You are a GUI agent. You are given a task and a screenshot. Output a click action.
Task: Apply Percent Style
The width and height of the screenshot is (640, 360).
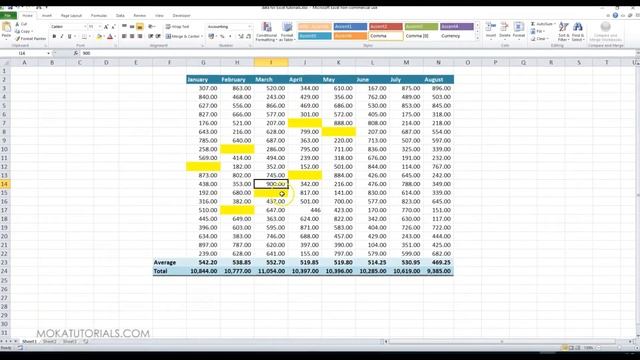[222, 36]
